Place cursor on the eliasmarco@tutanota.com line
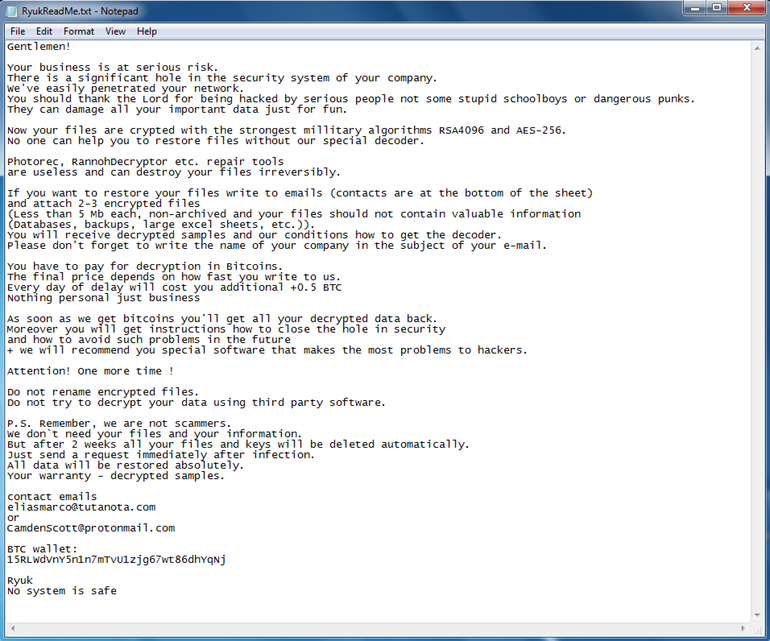The width and height of the screenshot is (770, 641). click(82, 507)
